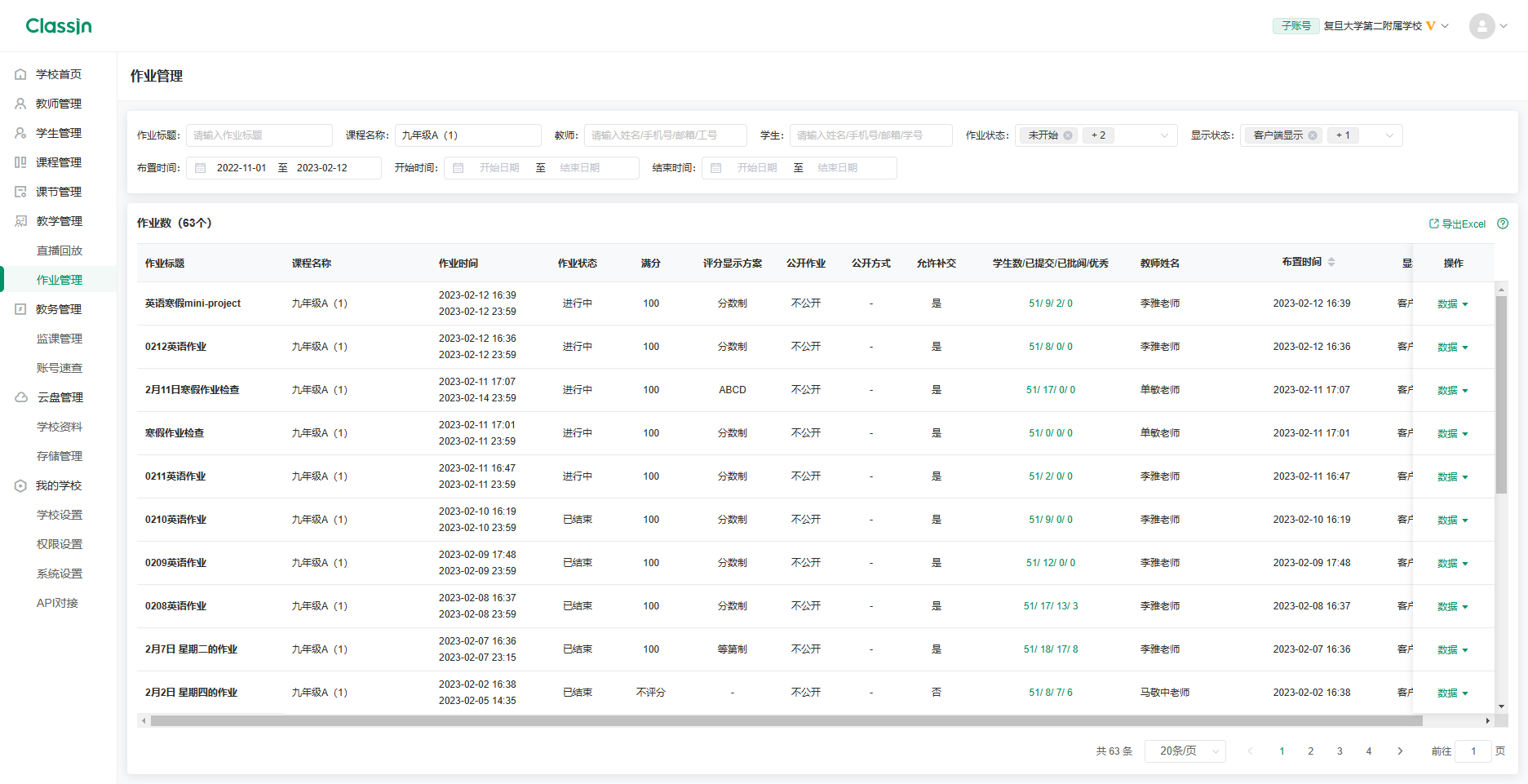Viewport: 1528px width, 784px height.
Task: Go to page 2
Action: pyautogui.click(x=1311, y=751)
